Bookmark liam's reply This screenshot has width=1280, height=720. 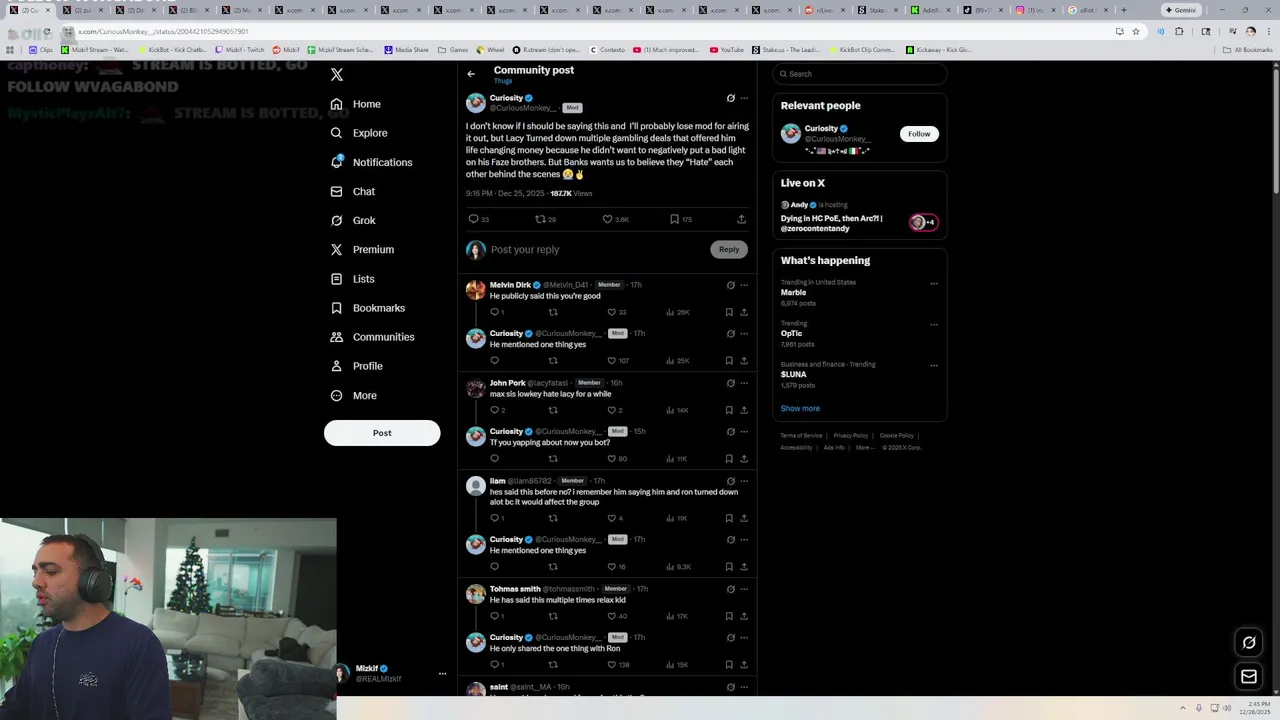(x=729, y=518)
